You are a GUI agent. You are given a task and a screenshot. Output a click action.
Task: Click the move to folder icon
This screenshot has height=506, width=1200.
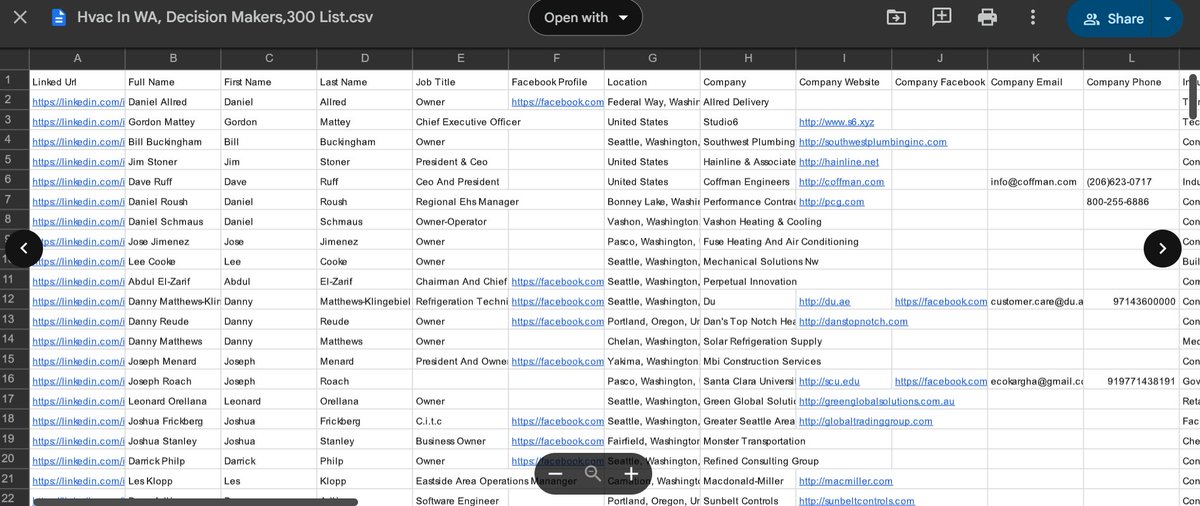(895, 17)
